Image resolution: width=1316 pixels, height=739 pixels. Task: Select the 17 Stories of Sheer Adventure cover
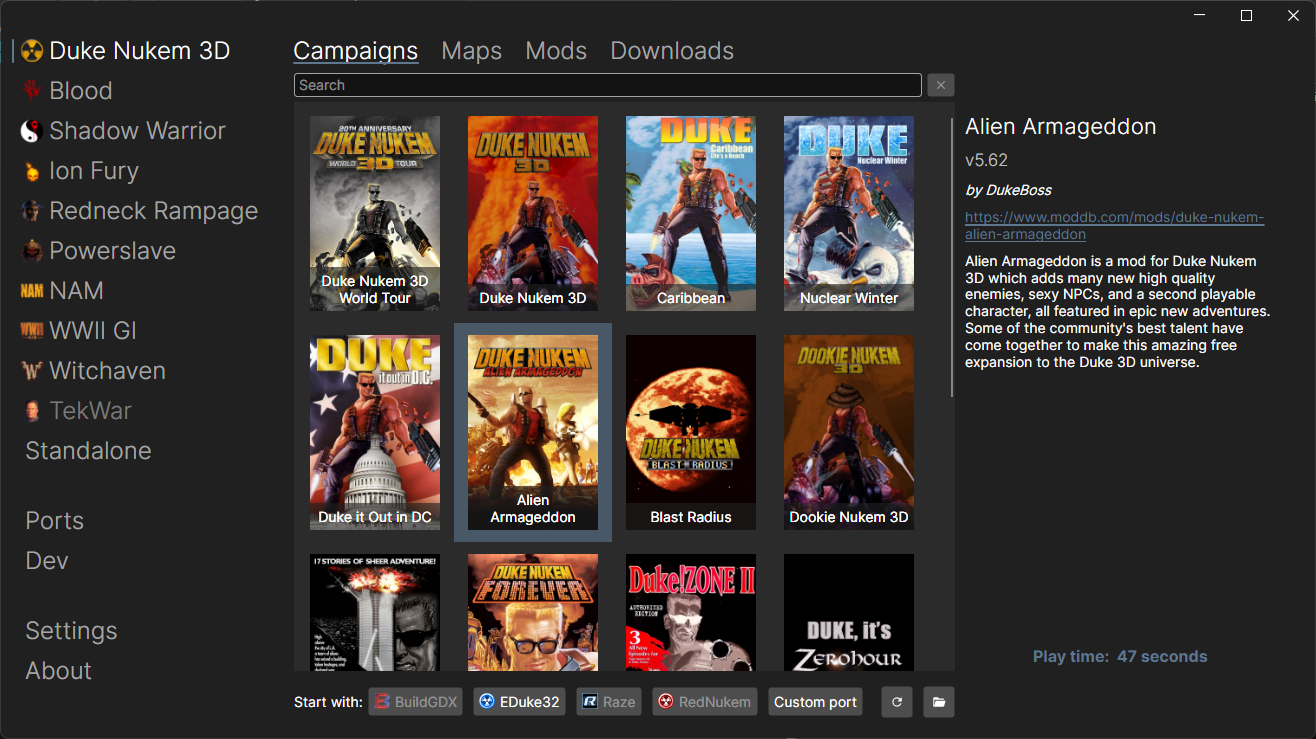375,612
